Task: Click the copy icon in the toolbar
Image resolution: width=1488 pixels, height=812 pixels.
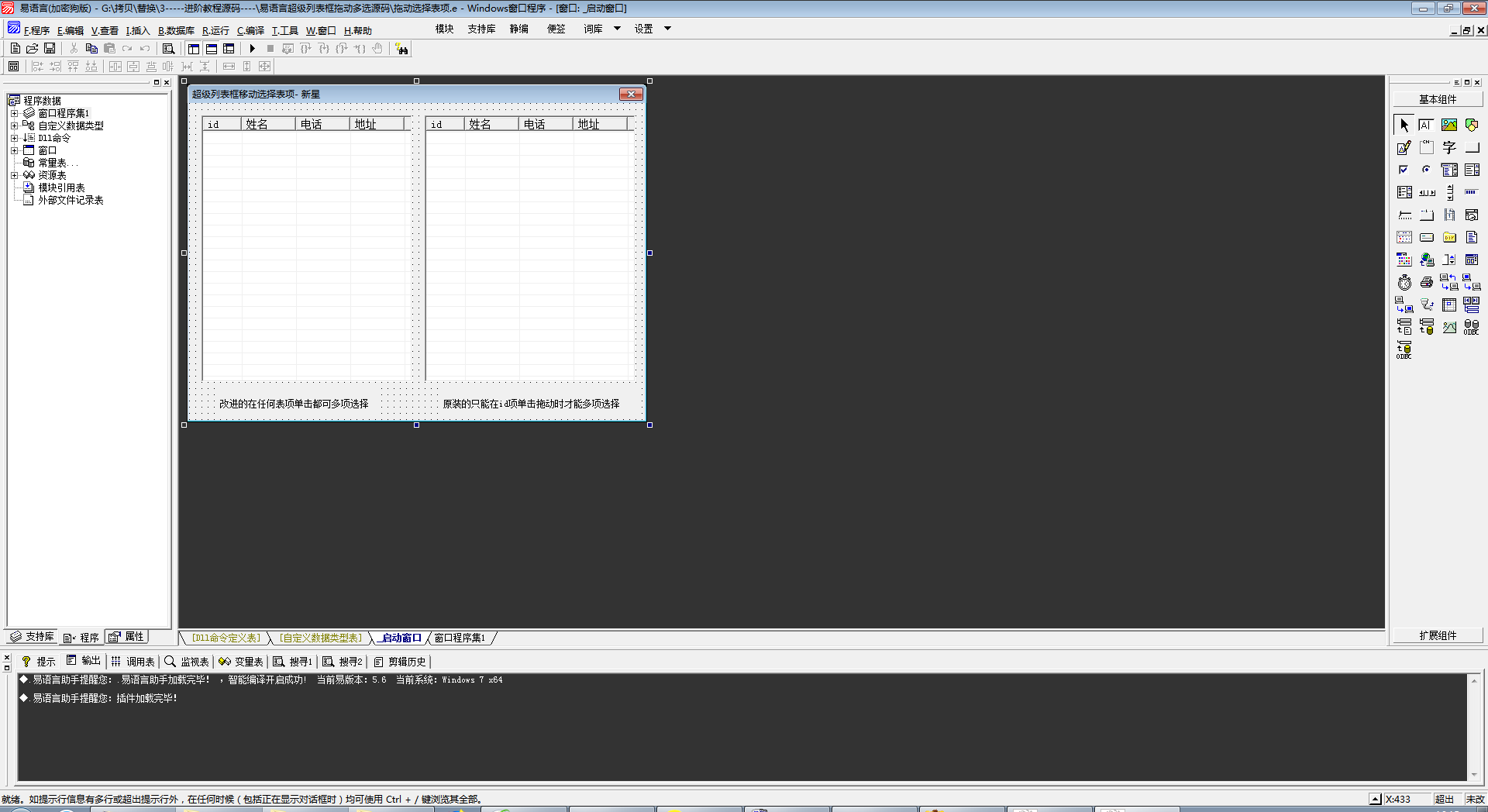Action: tap(91, 49)
